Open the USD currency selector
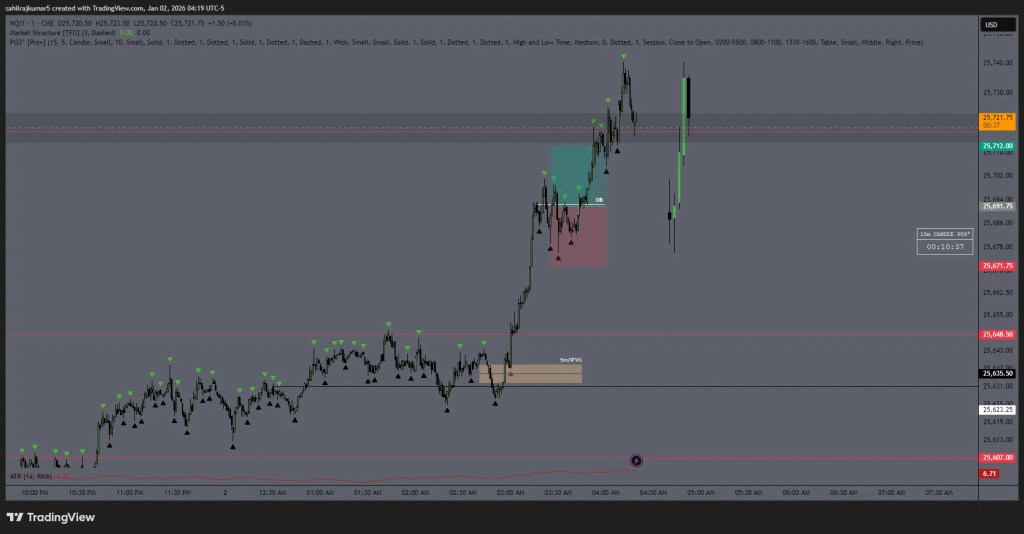This screenshot has height=534, width=1024. point(991,25)
